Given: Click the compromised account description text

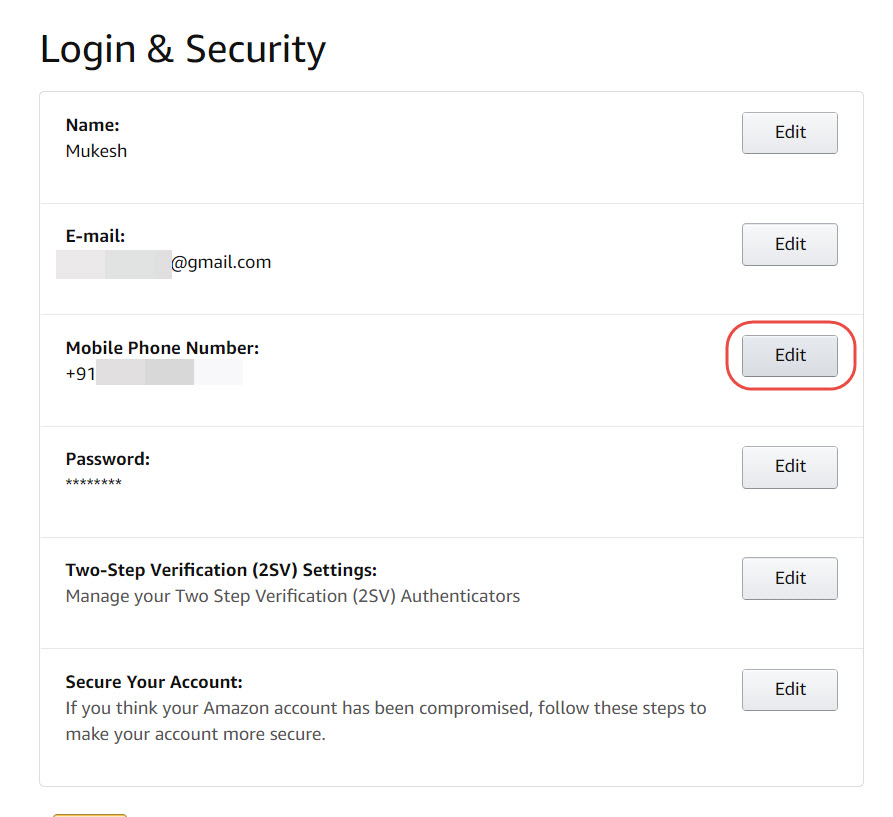Looking at the screenshot, I should pos(385,720).
